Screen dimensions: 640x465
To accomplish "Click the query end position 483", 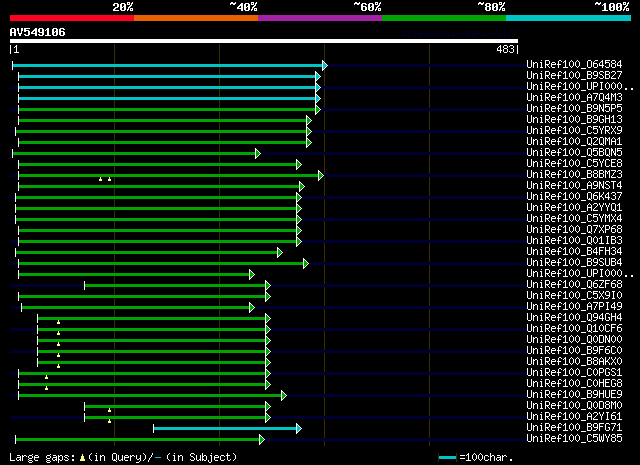I will click(x=505, y=49).
